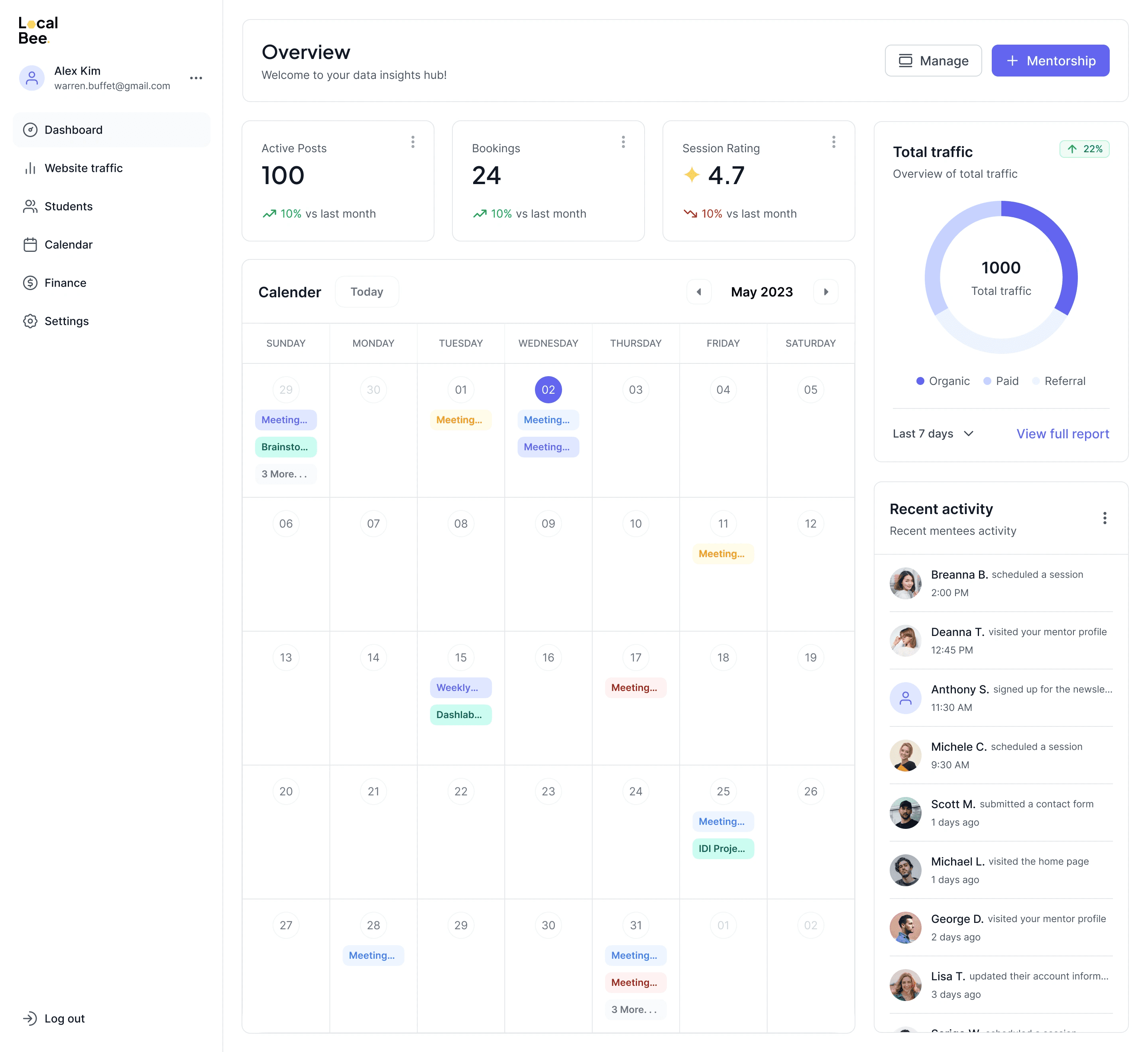Click George D. avatar
1148x1052 pixels.
(905, 927)
